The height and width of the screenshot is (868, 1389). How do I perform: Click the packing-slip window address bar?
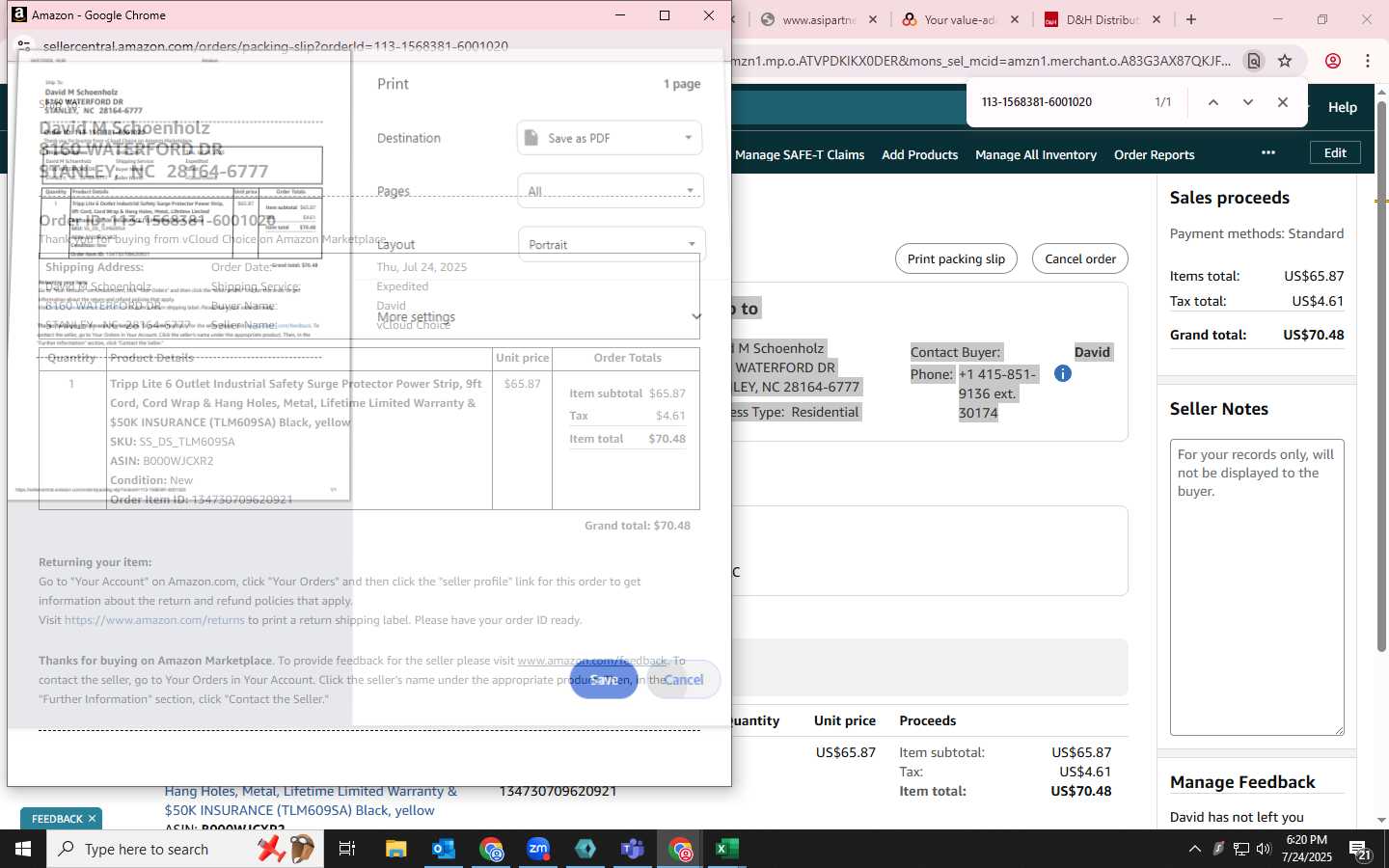tap(275, 46)
